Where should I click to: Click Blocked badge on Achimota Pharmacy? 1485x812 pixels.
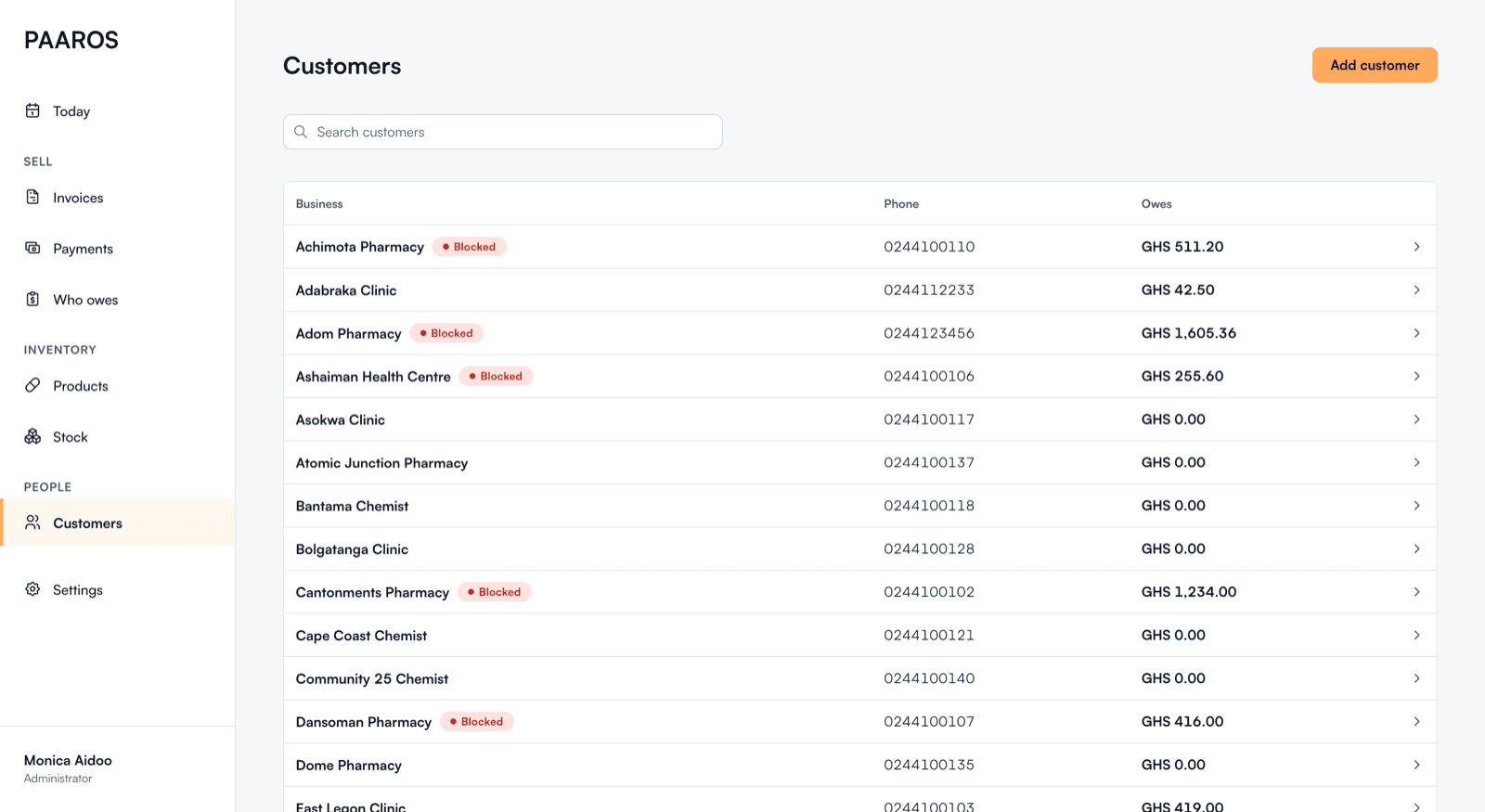(470, 247)
